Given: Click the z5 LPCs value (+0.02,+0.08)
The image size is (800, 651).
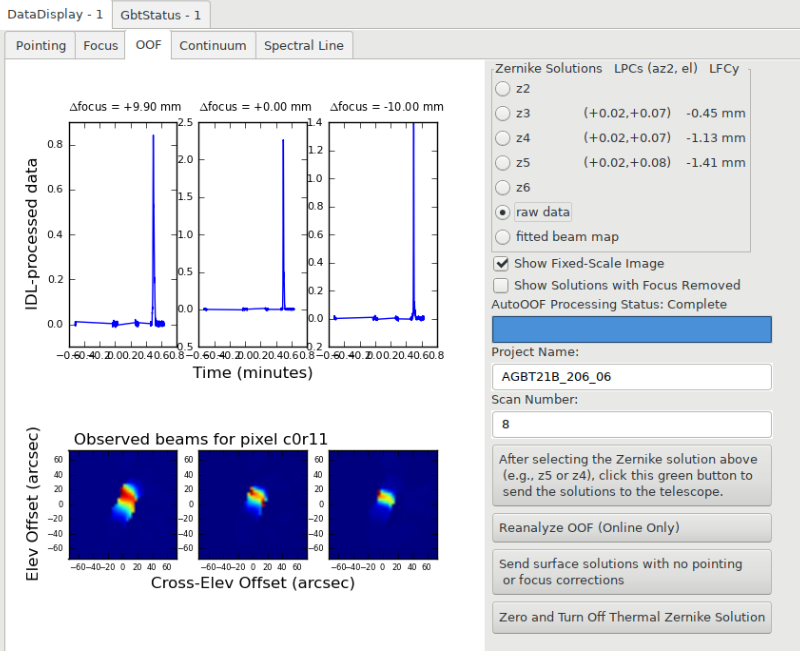Looking at the screenshot, I should tap(627, 163).
